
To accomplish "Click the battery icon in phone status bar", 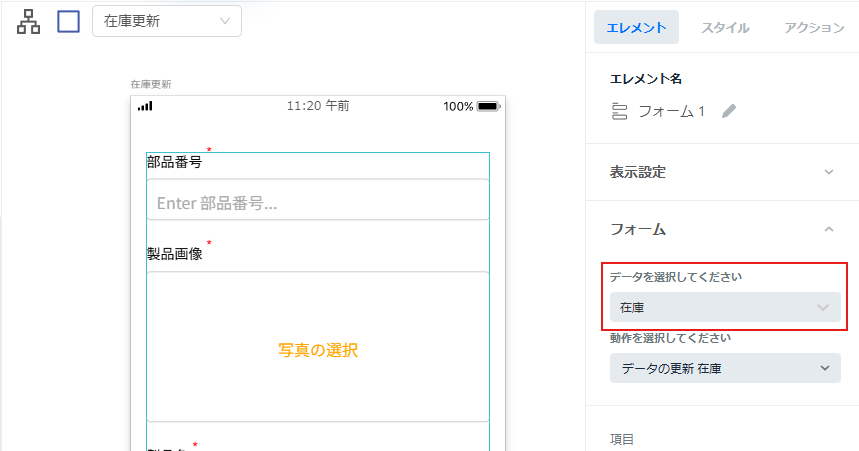I will (488, 106).
